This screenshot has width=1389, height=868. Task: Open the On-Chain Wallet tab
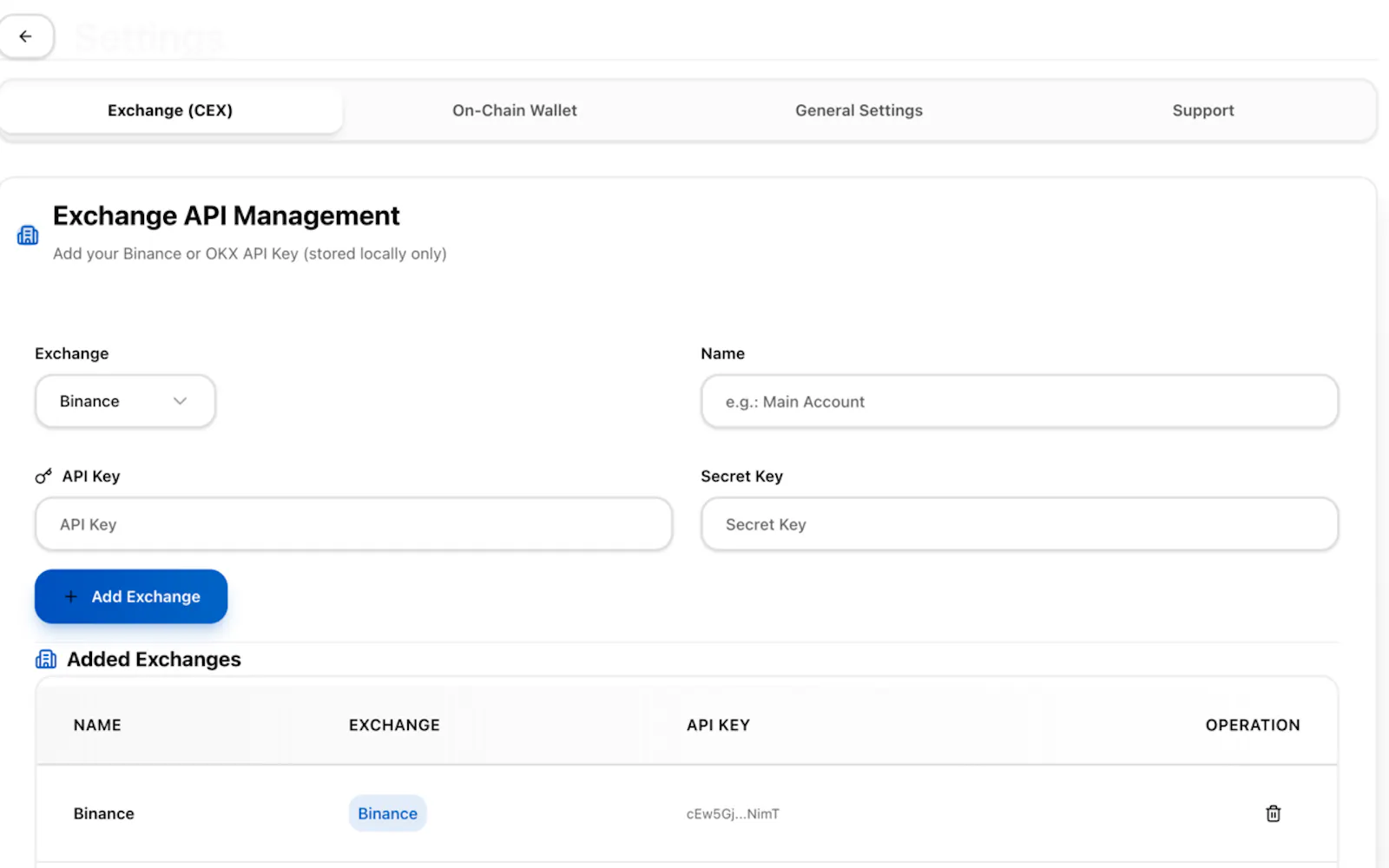click(515, 110)
